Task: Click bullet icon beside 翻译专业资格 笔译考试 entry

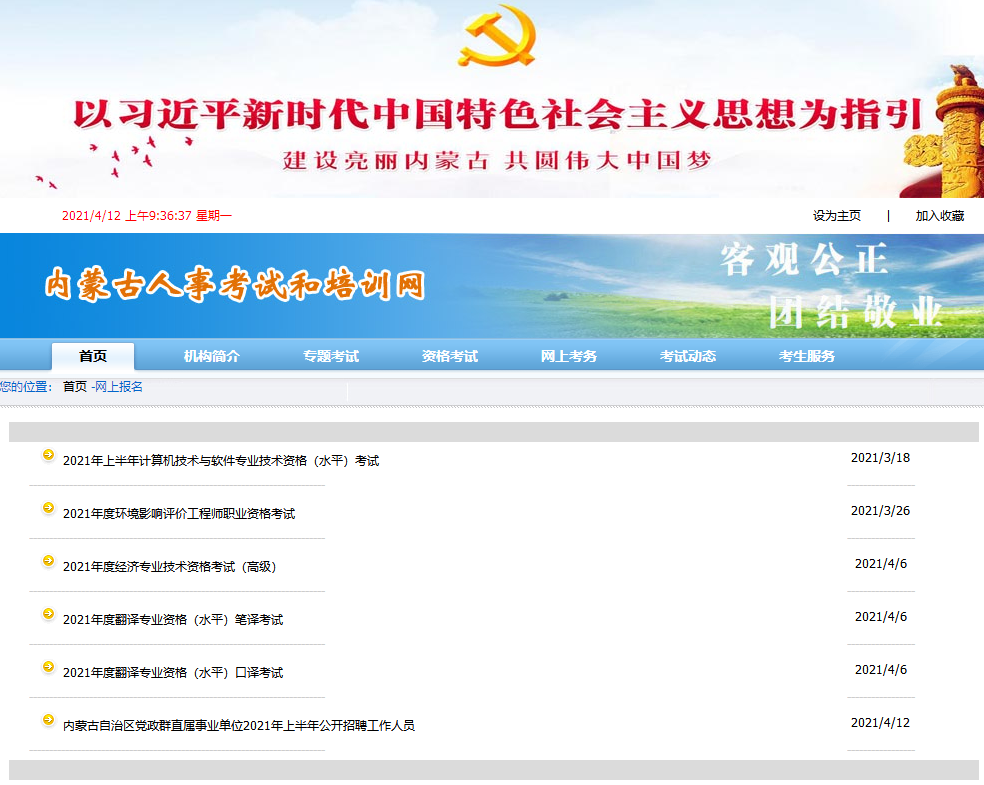Action: tap(48, 615)
